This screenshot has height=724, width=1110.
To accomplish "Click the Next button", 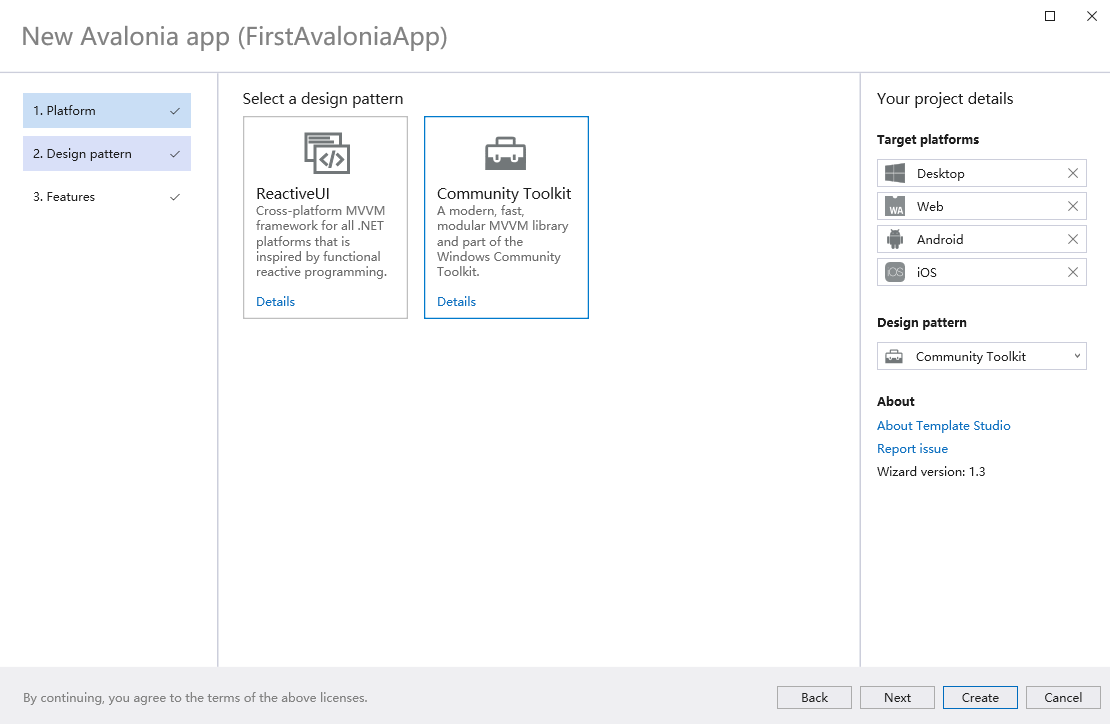I will tap(897, 697).
